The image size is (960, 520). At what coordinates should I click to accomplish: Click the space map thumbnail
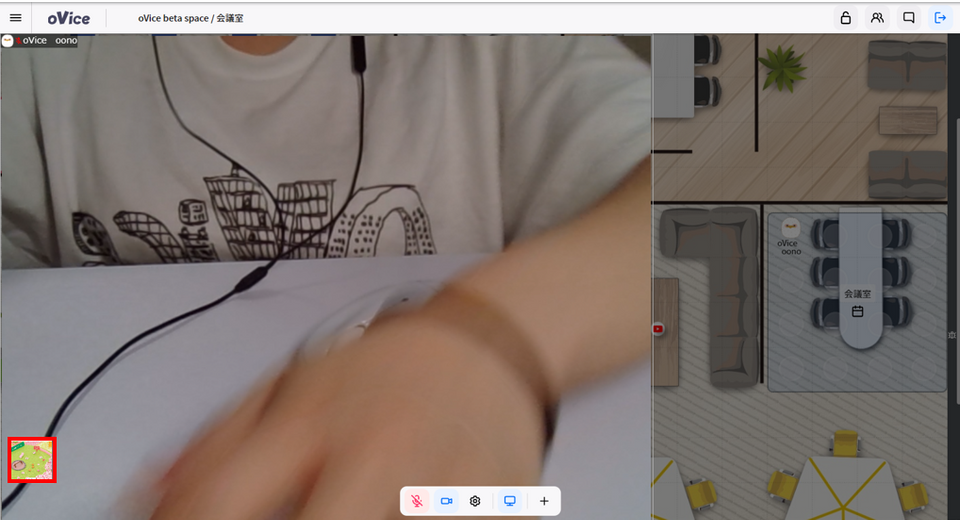(x=32, y=459)
